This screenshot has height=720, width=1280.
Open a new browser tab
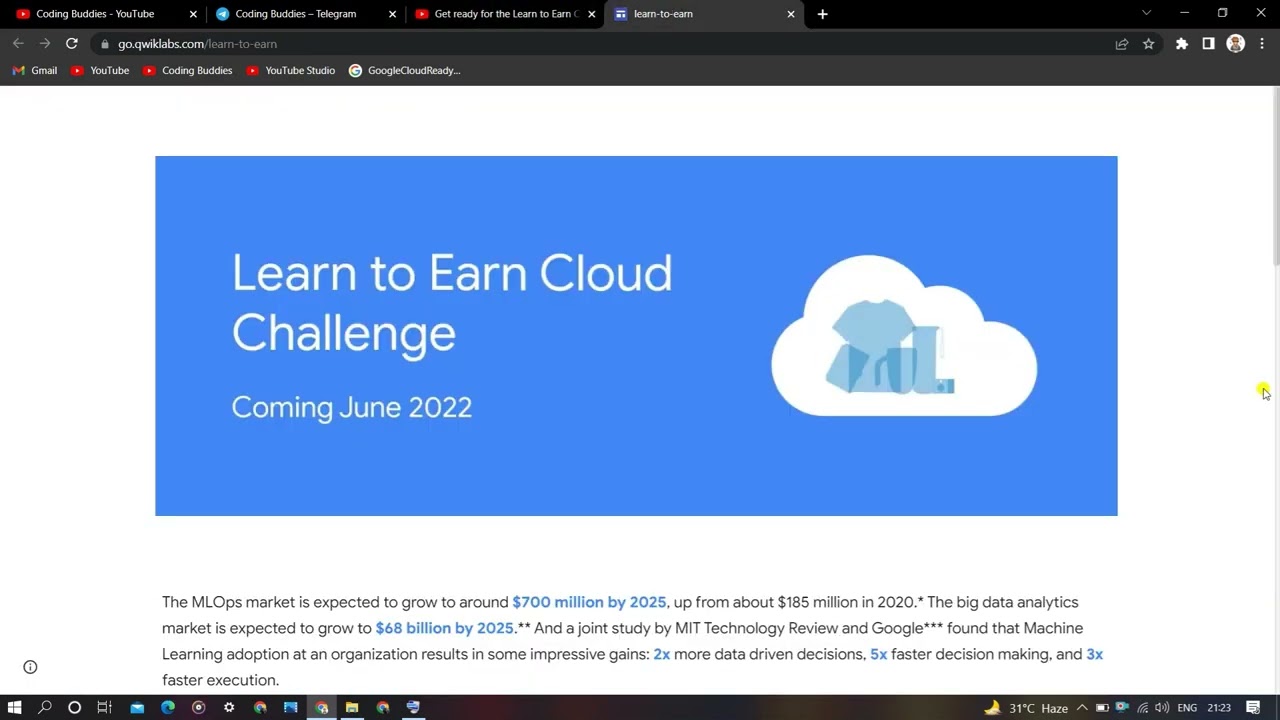tap(822, 14)
